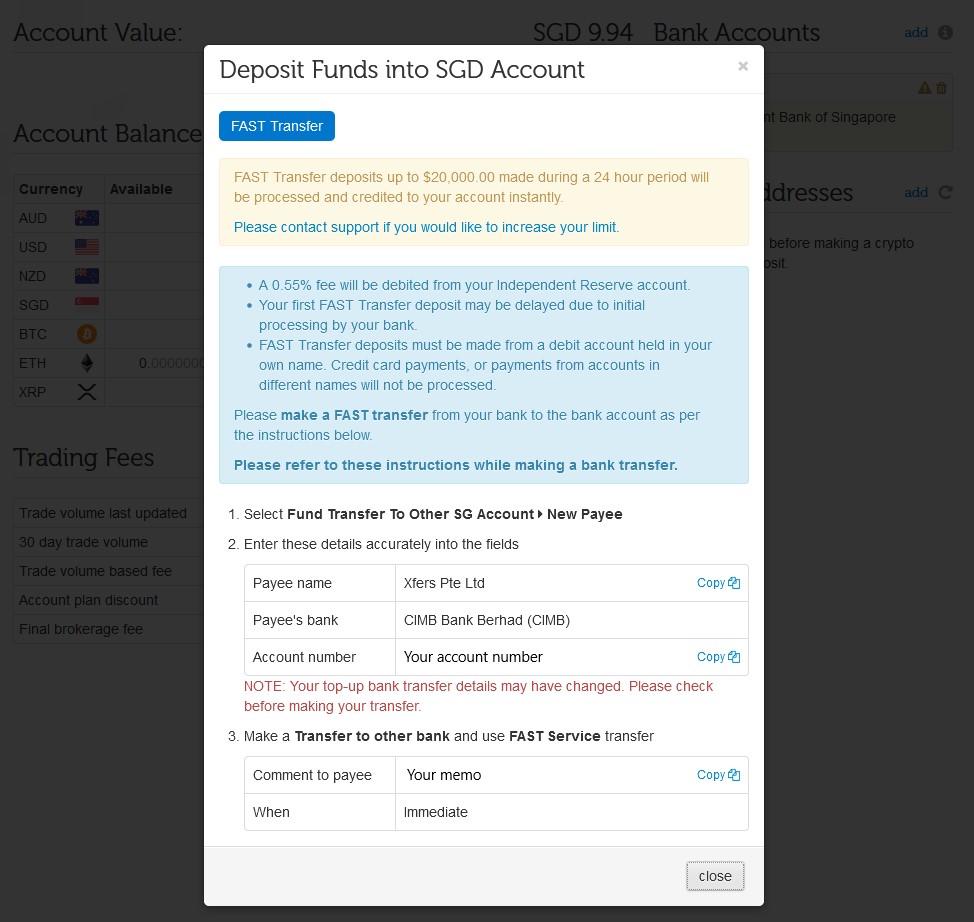Open the contact support link to increase limit

[x=426, y=227]
